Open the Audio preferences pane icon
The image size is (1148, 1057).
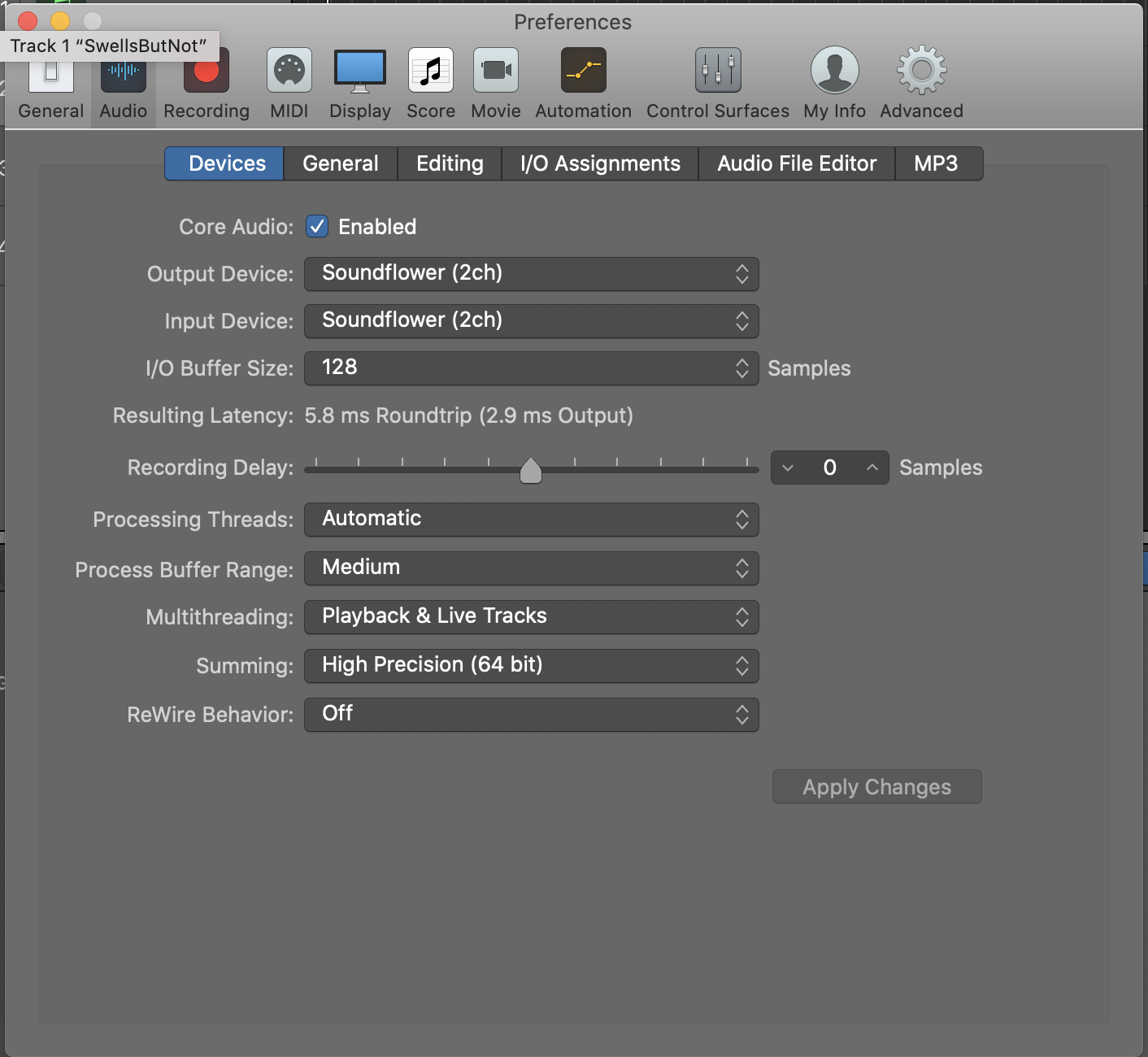(x=124, y=77)
